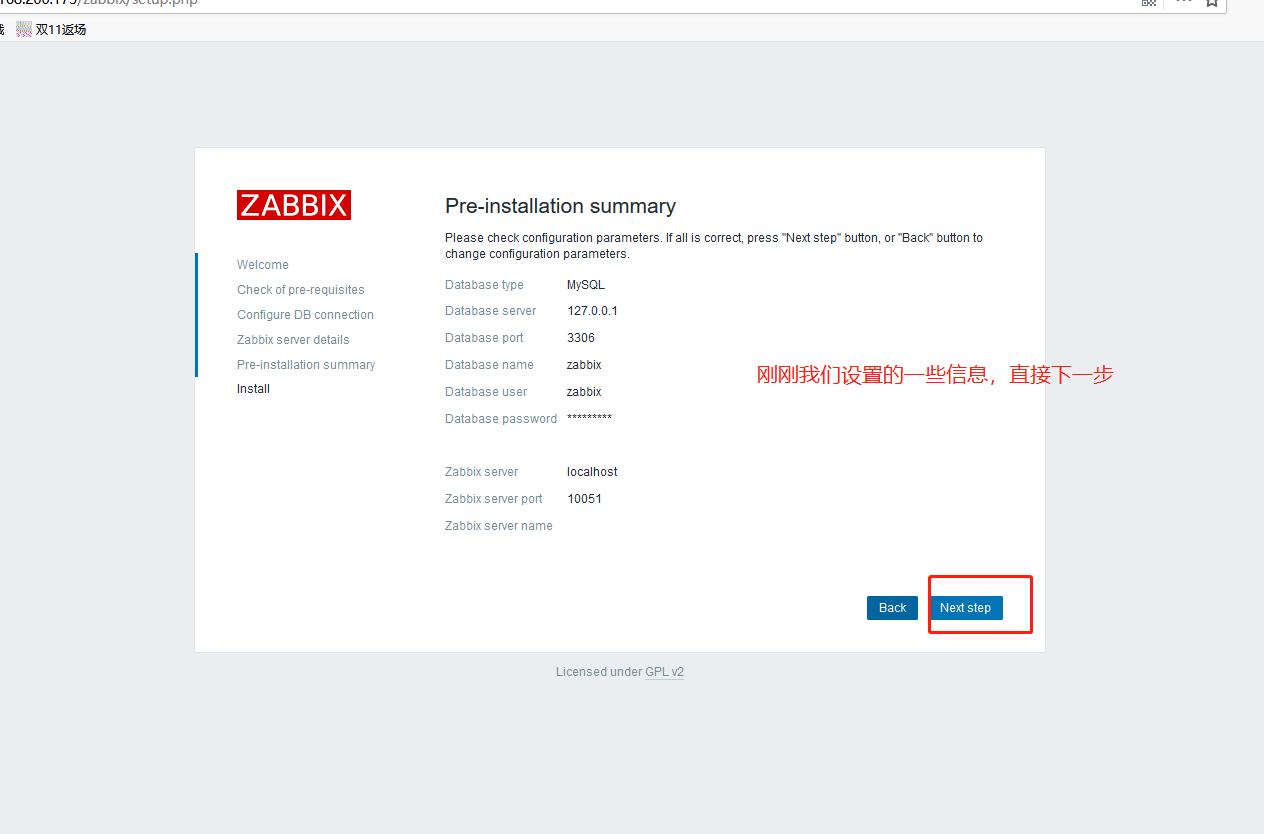Image resolution: width=1264 pixels, height=834 pixels.
Task: Click the browser address bar
Action: coord(500,3)
